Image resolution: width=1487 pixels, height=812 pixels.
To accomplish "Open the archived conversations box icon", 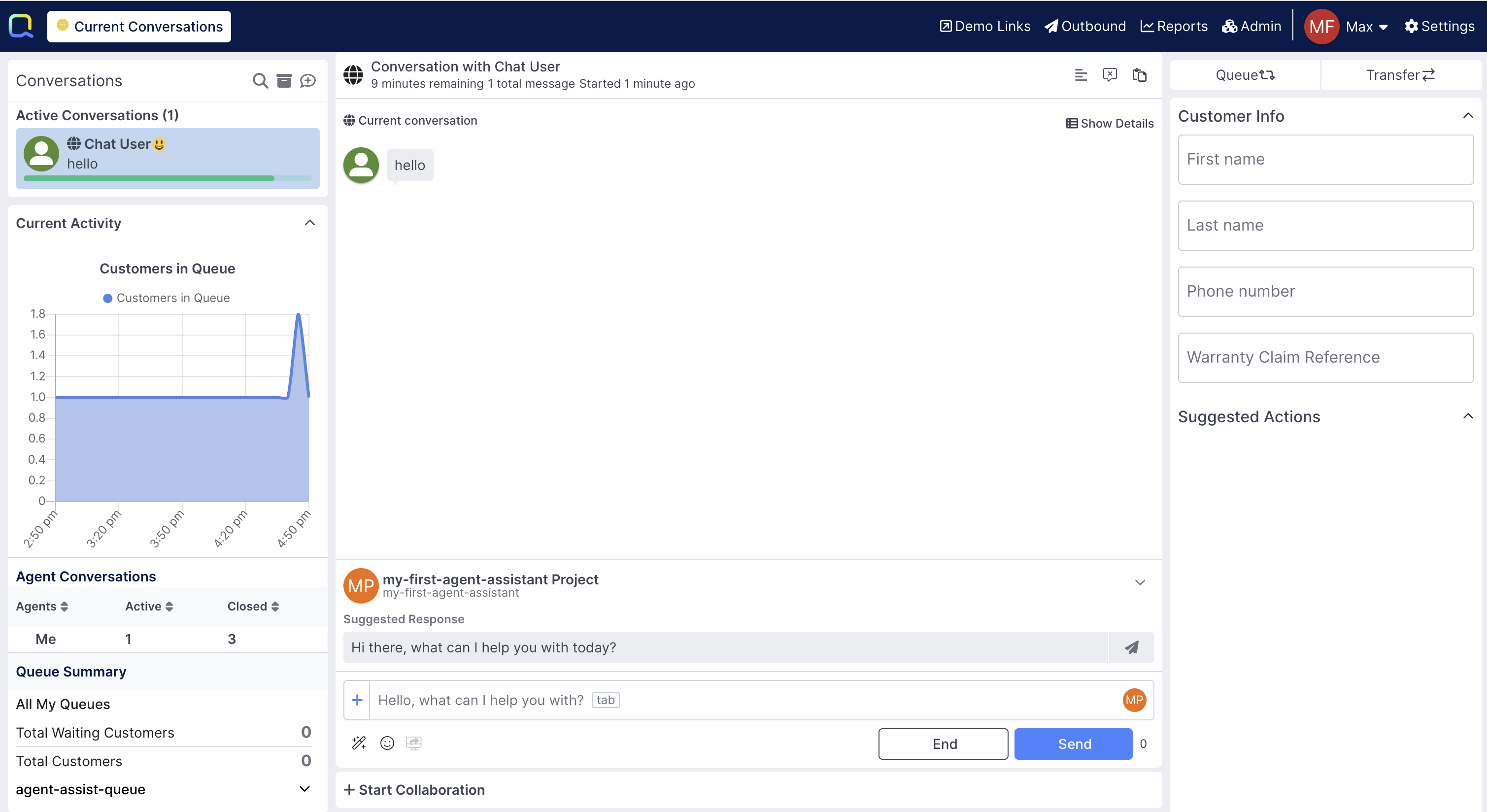I will (x=284, y=81).
